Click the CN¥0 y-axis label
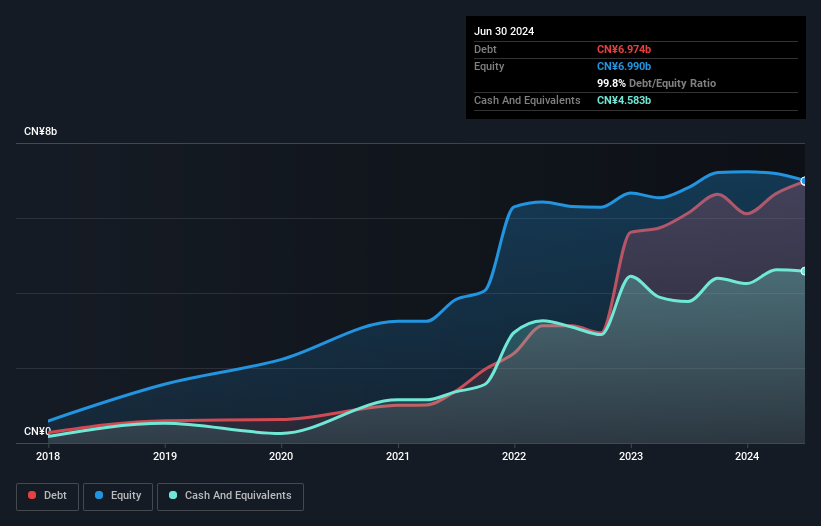This screenshot has width=821, height=526. pos(37,431)
